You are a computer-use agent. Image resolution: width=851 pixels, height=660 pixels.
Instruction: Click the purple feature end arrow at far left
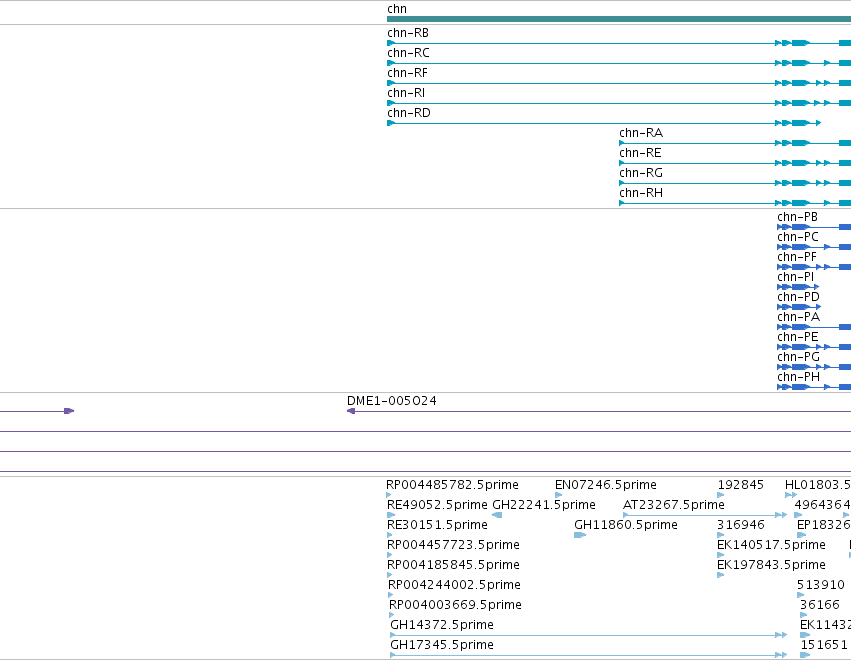click(x=69, y=411)
